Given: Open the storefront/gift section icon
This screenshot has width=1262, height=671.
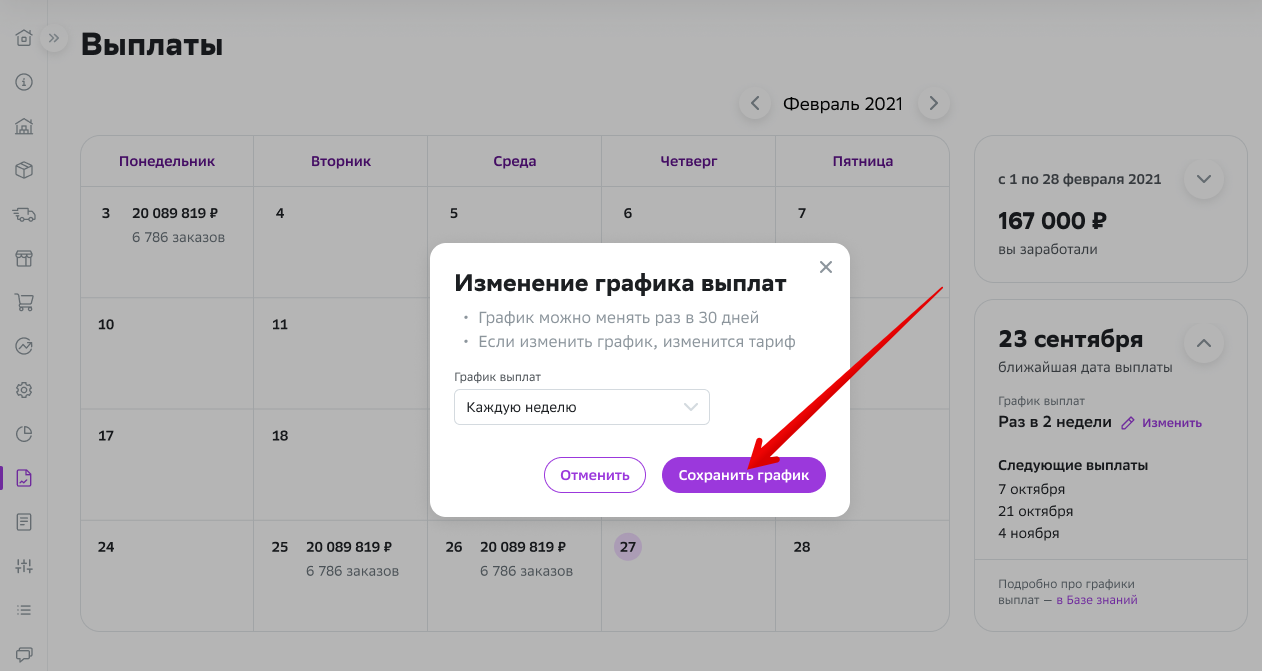Looking at the screenshot, I should coord(23,258).
